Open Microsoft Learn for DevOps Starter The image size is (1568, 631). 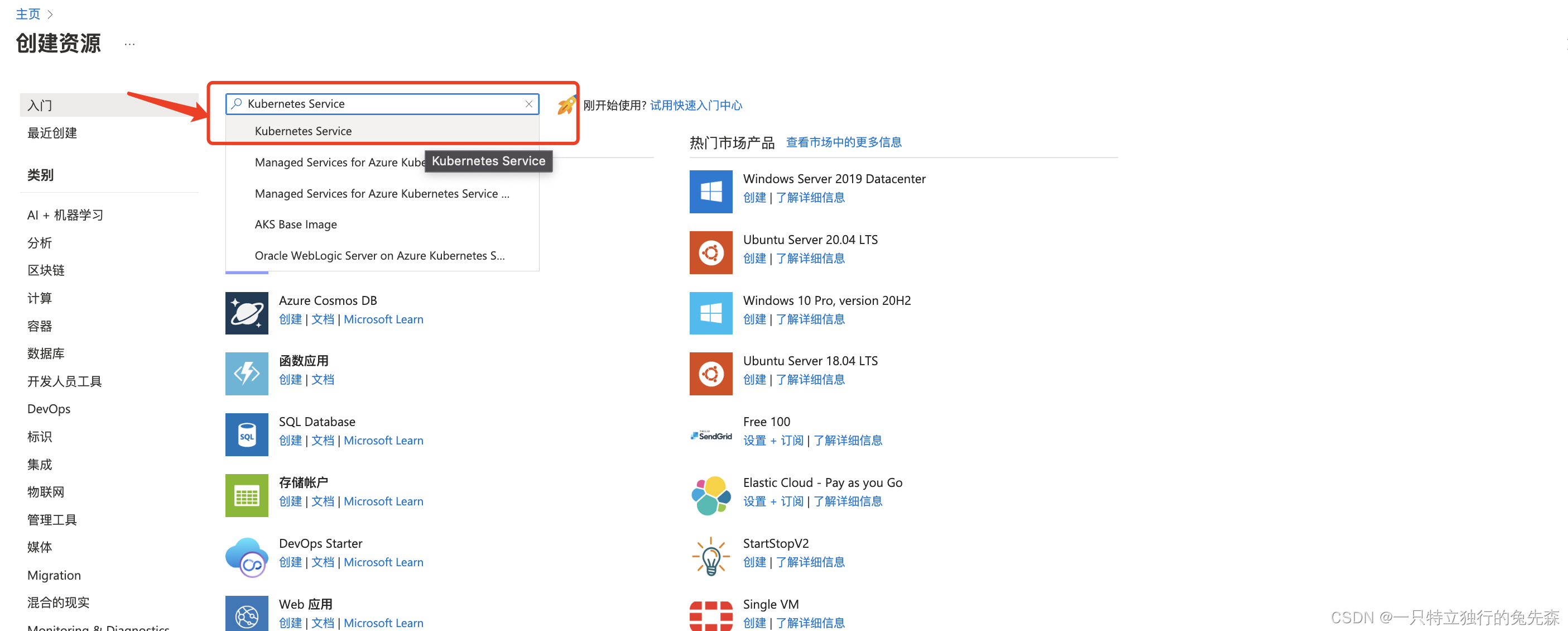click(383, 562)
